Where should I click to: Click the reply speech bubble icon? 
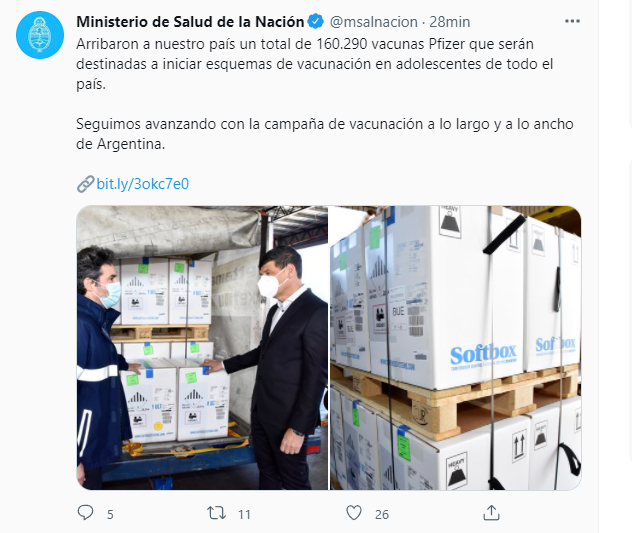(85, 512)
